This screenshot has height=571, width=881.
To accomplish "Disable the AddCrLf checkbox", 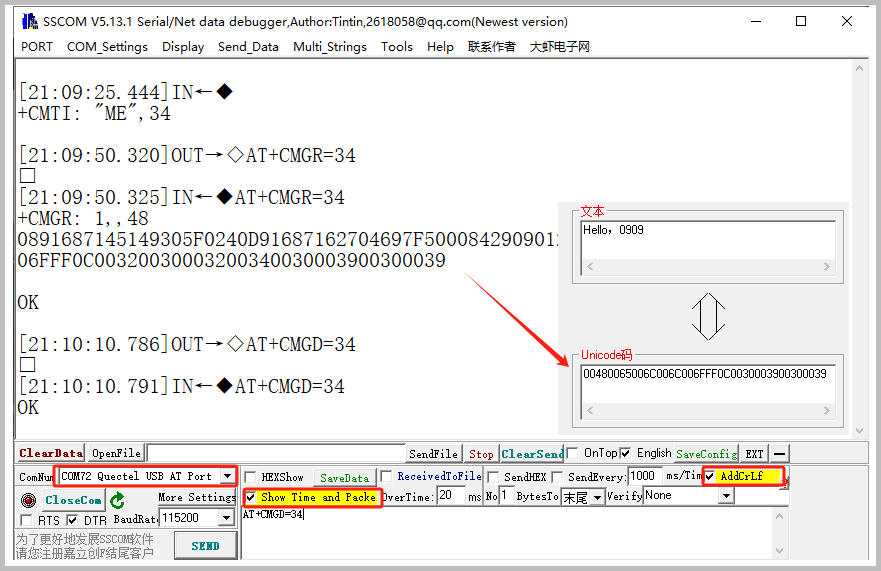I will click(710, 477).
